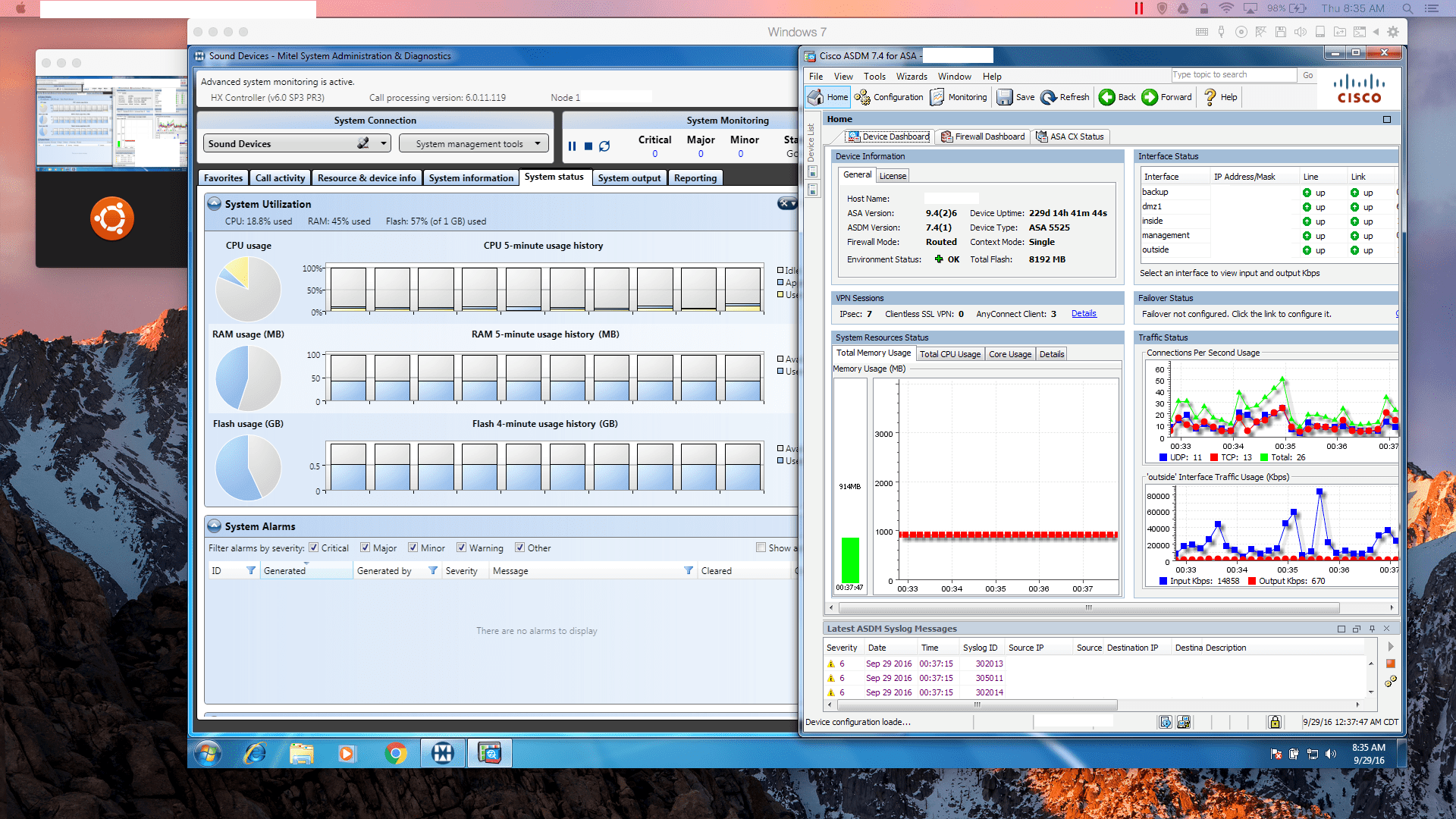Click the second status bar icon in ASDM
This screenshot has height=819, width=1456.
point(1184,722)
